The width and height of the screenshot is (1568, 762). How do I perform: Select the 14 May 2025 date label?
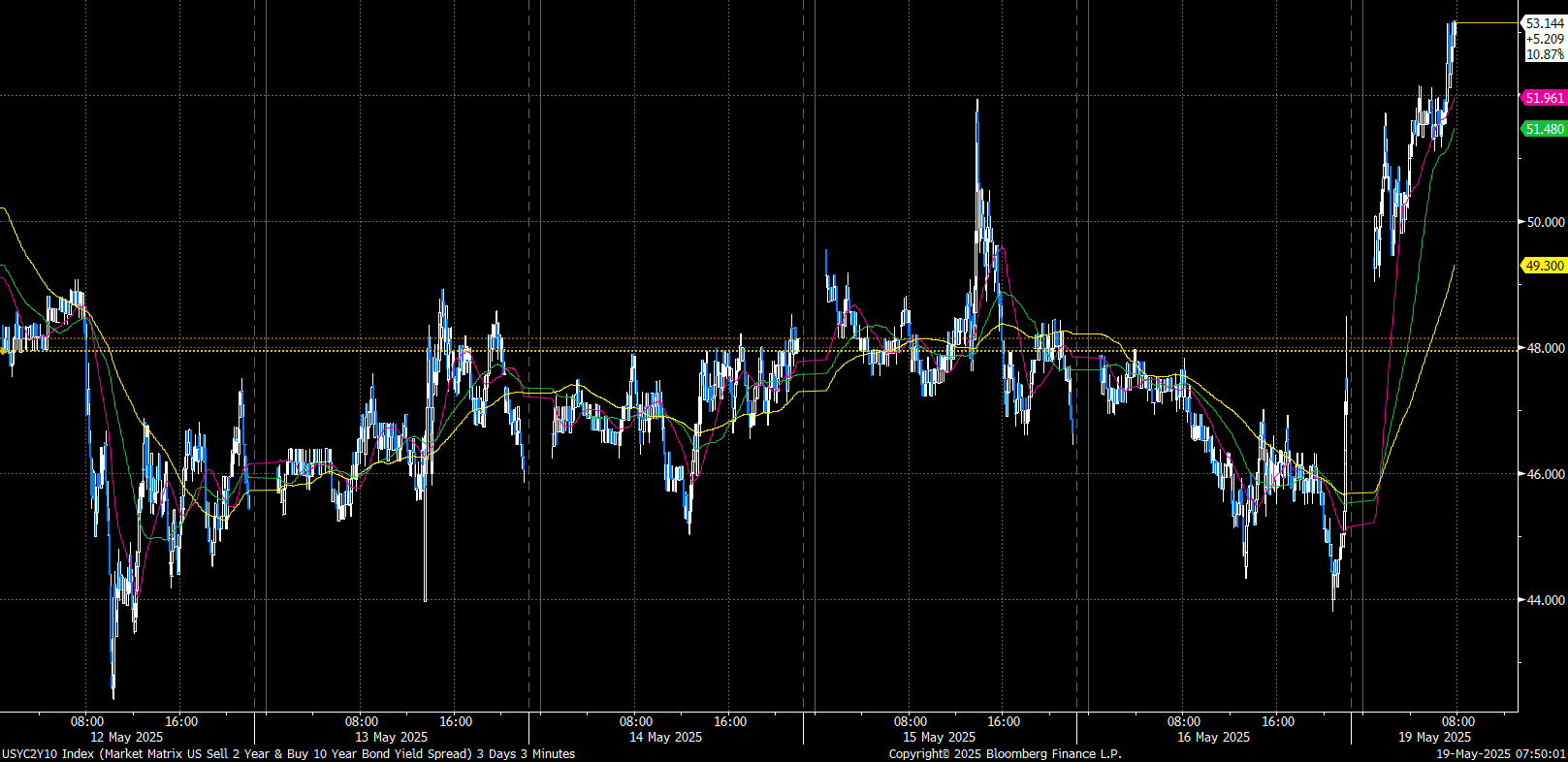click(x=665, y=738)
